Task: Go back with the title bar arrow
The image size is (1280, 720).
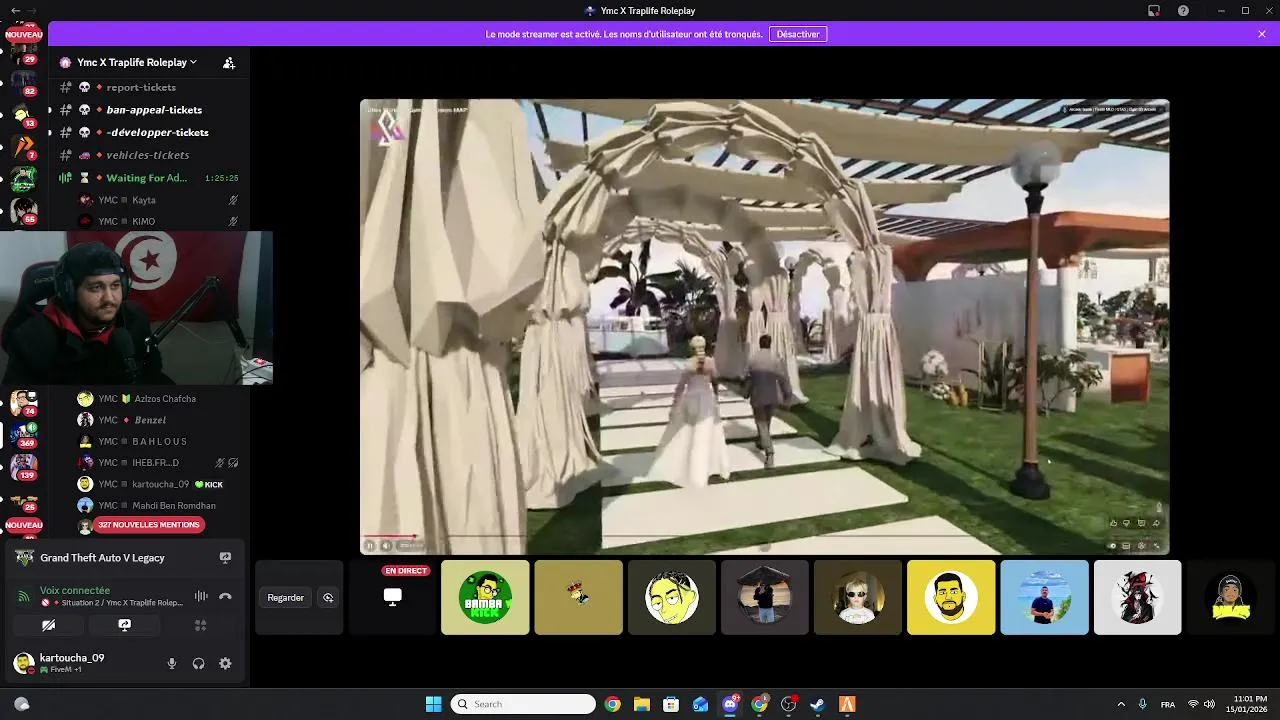Action: [x=15, y=10]
